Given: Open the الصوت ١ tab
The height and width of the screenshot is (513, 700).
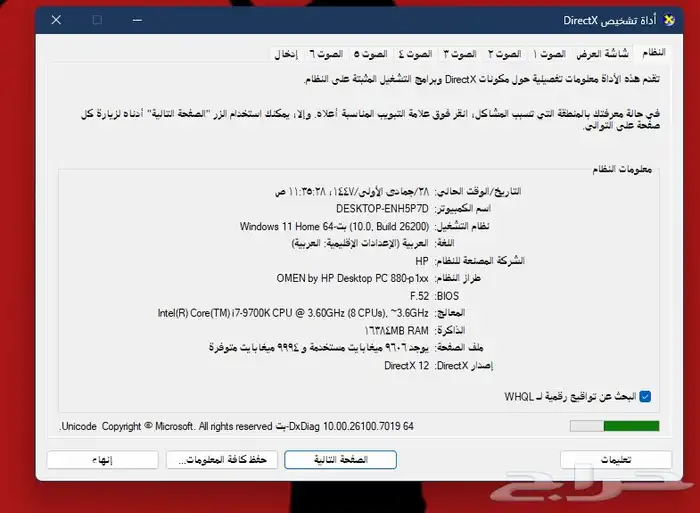Looking at the screenshot, I should point(550,54).
